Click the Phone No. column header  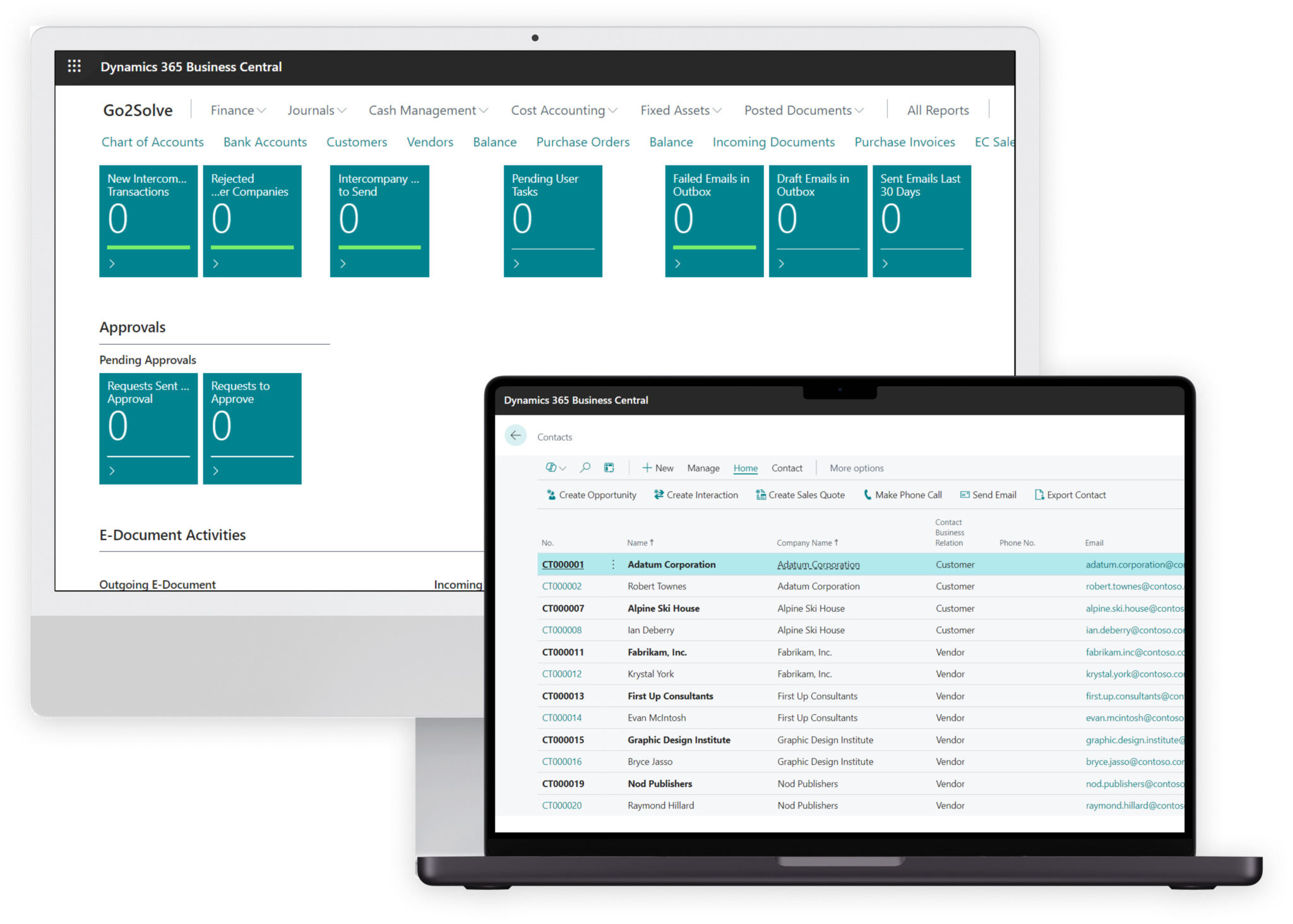(x=1016, y=543)
